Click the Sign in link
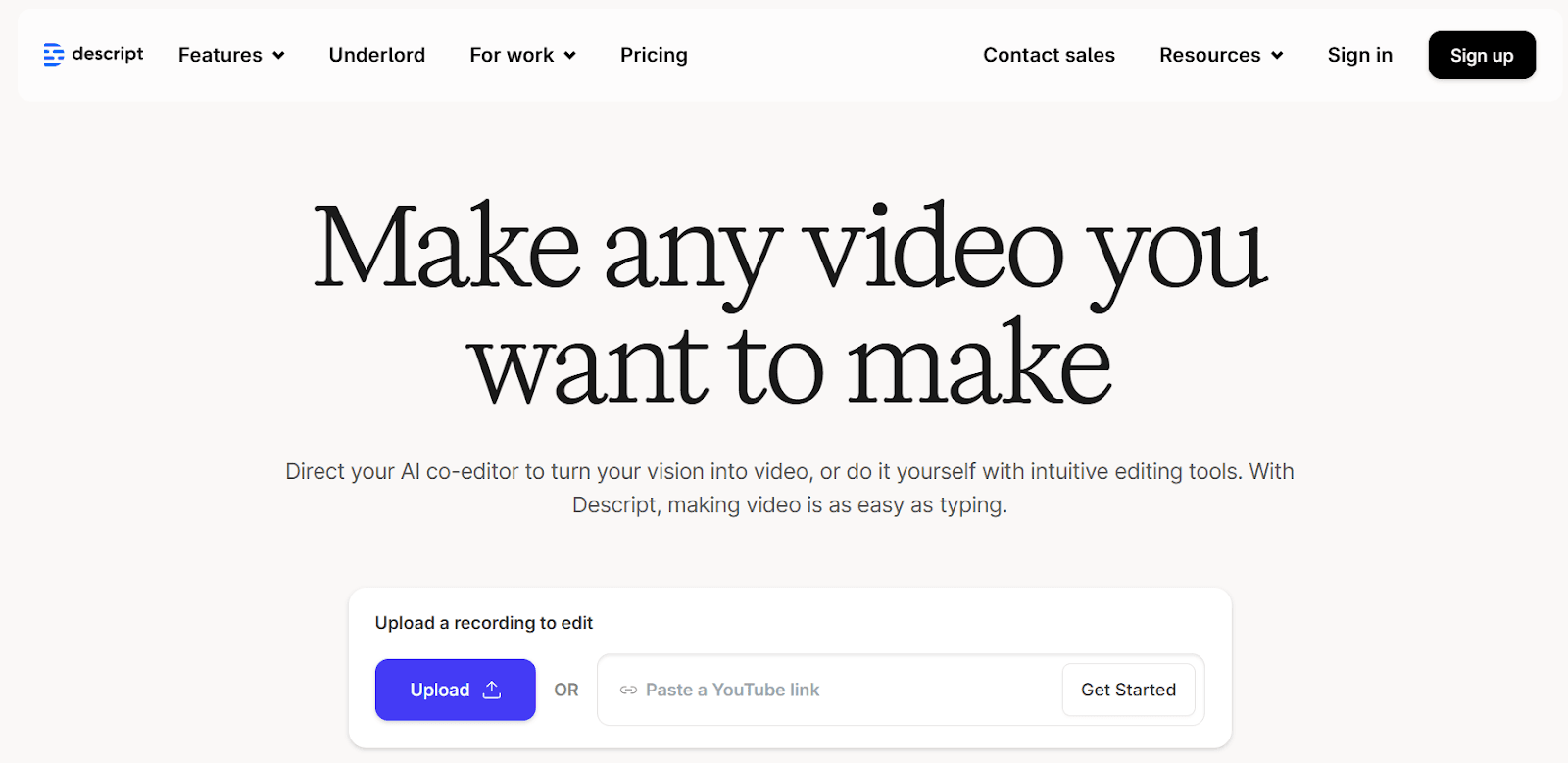The image size is (1568, 763). [1359, 55]
